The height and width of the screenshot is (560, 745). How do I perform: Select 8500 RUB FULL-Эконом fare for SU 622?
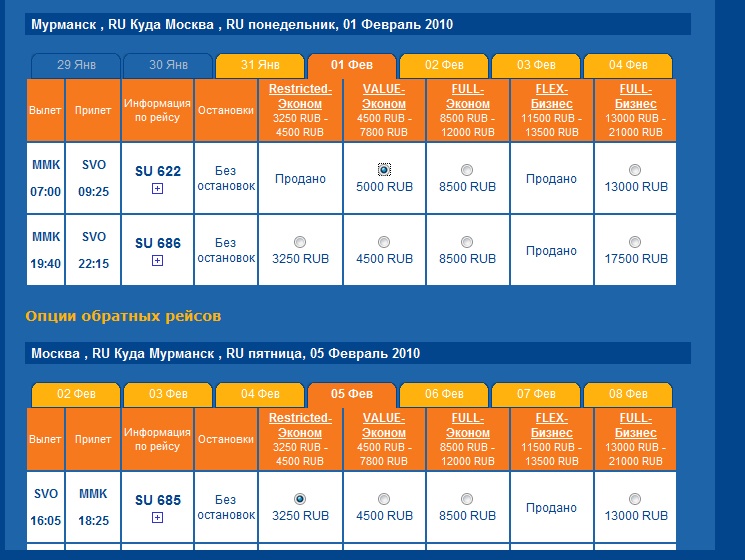click(467, 170)
